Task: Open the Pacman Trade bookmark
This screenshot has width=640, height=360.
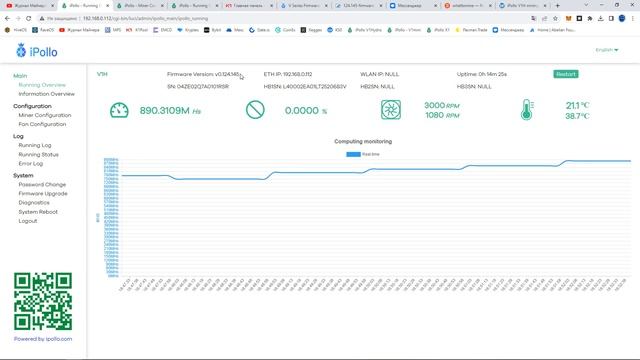Action: click(471, 30)
